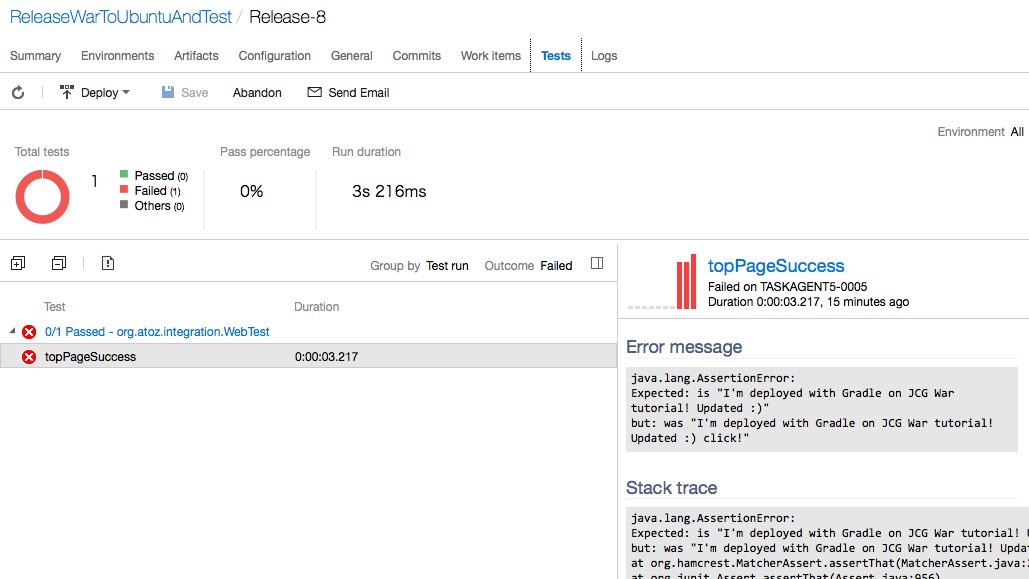
Task: Click the 0% pass percentage value
Action: point(251,191)
